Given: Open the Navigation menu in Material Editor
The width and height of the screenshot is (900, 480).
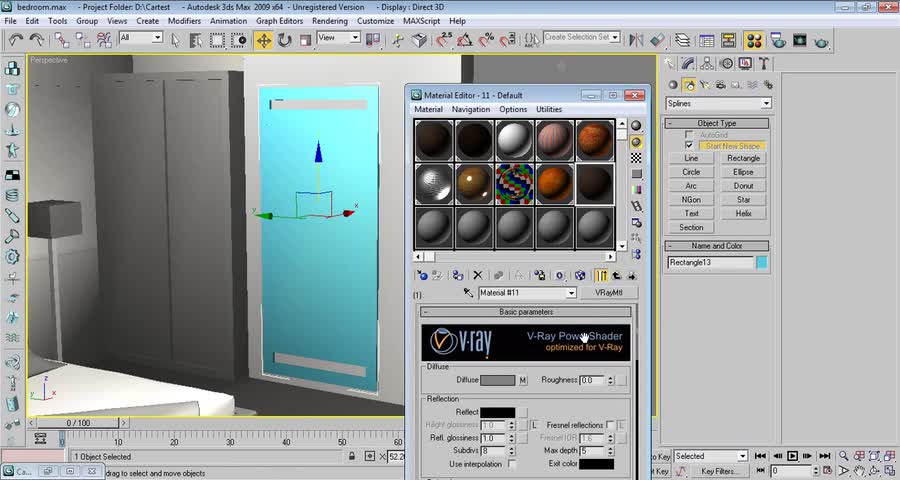Looking at the screenshot, I should (471, 109).
